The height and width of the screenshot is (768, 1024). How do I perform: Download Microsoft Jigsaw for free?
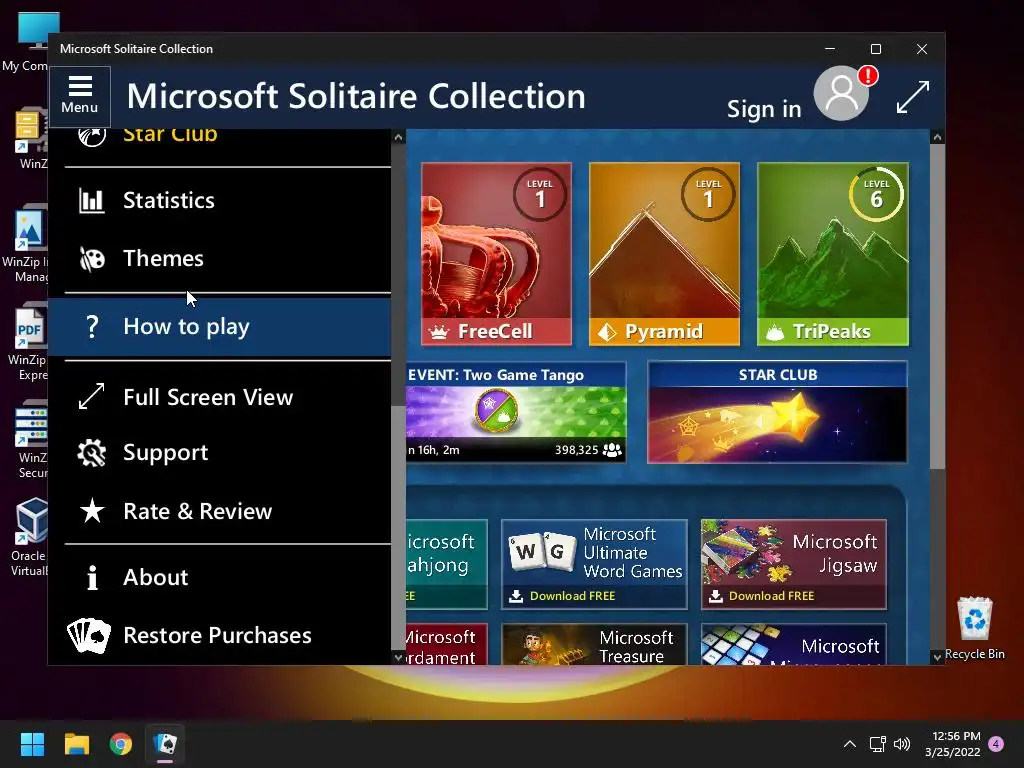pyautogui.click(x=793, y=564)
